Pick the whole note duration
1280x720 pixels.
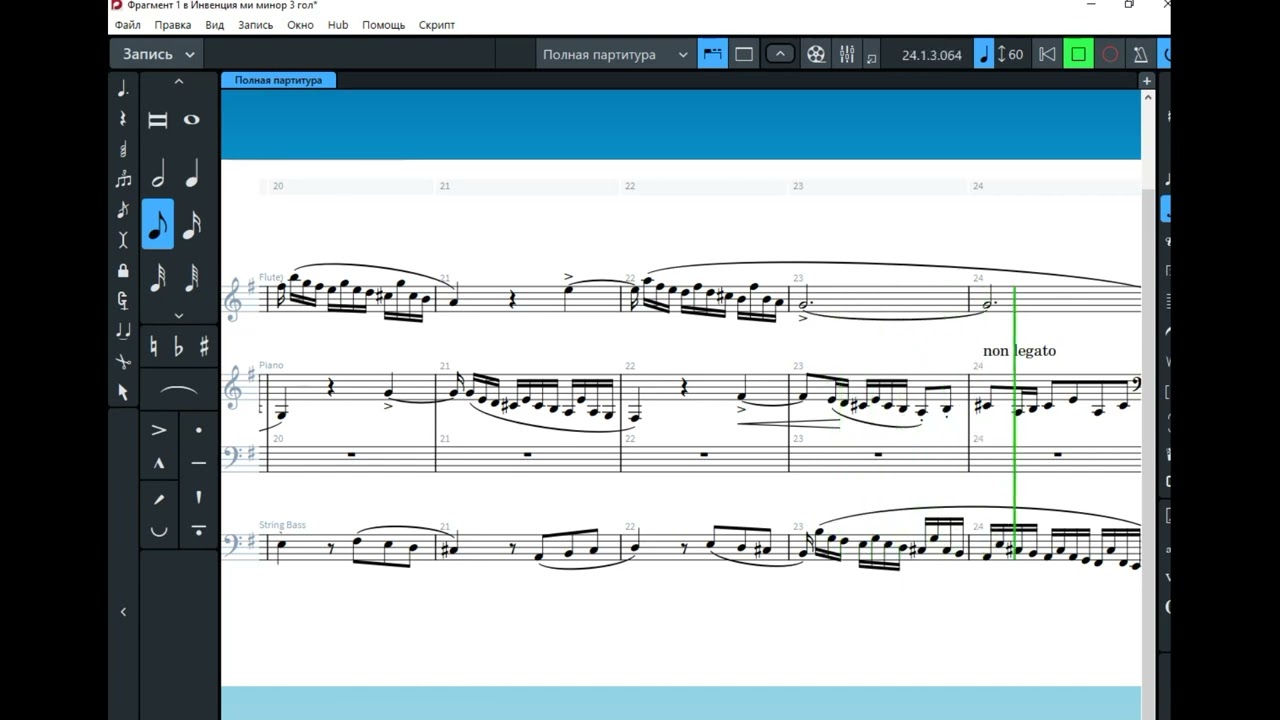coord(192,120)
